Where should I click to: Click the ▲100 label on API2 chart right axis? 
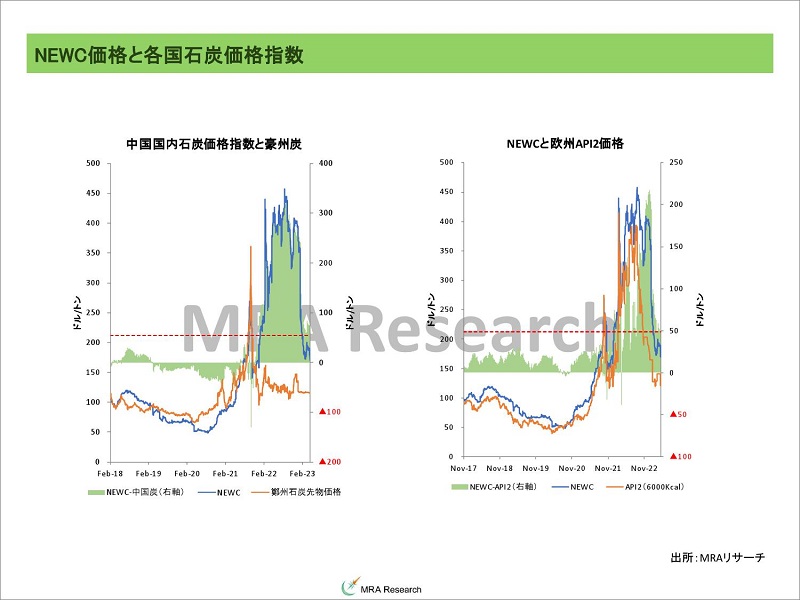(680, 456)
